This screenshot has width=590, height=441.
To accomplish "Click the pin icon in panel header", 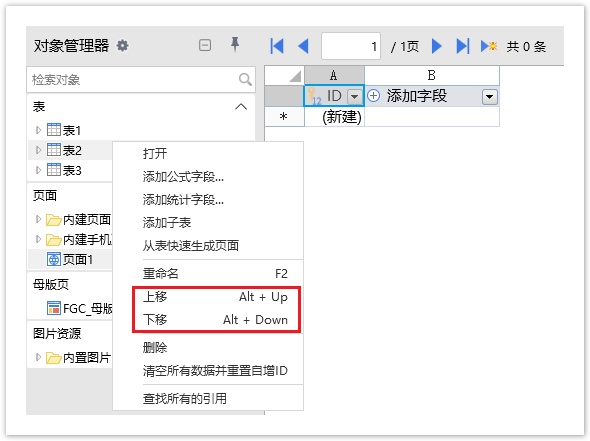I will (235, 44).
